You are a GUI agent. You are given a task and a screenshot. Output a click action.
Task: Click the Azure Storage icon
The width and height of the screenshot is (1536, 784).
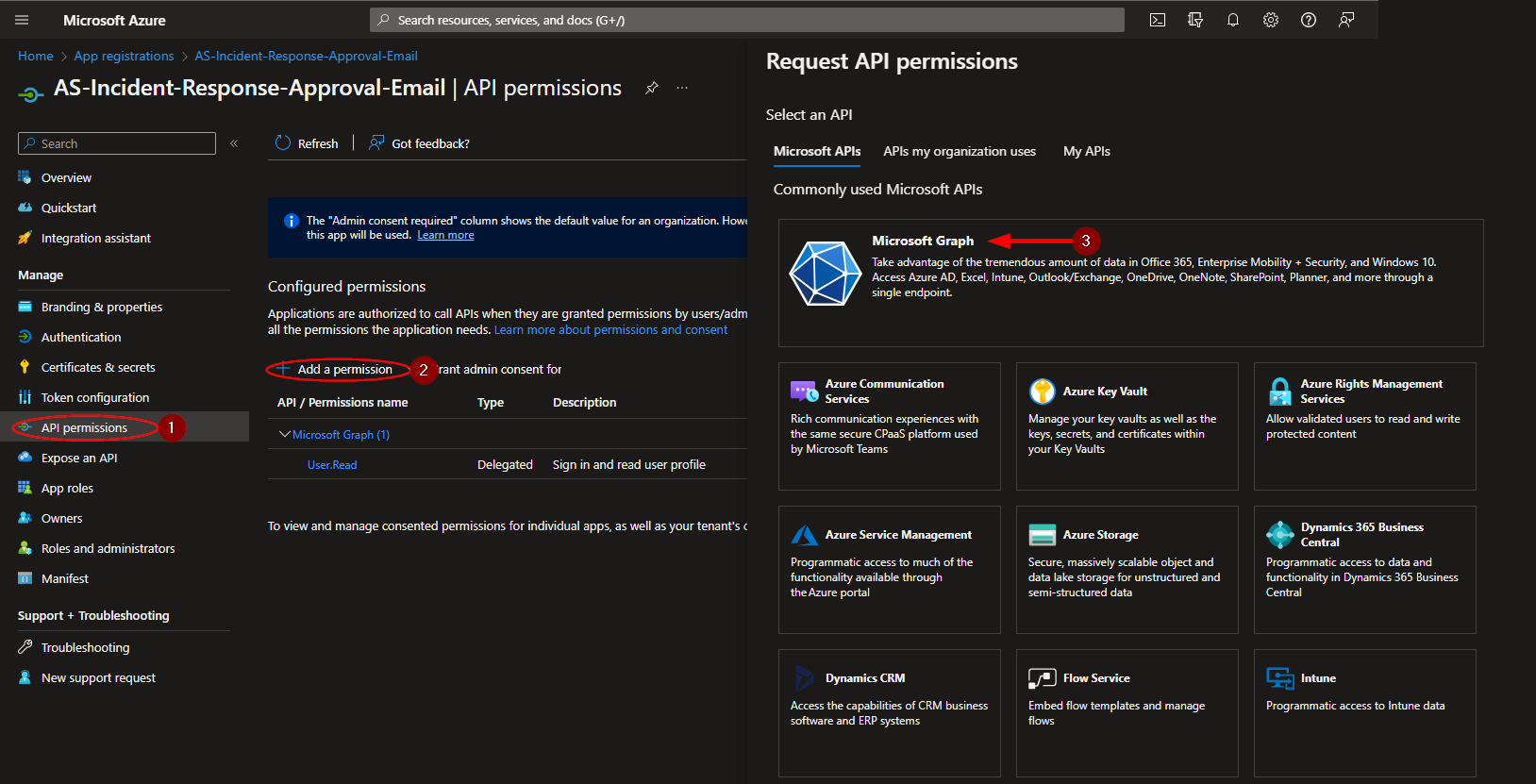pyautogui.click(x=1042, y=535)
